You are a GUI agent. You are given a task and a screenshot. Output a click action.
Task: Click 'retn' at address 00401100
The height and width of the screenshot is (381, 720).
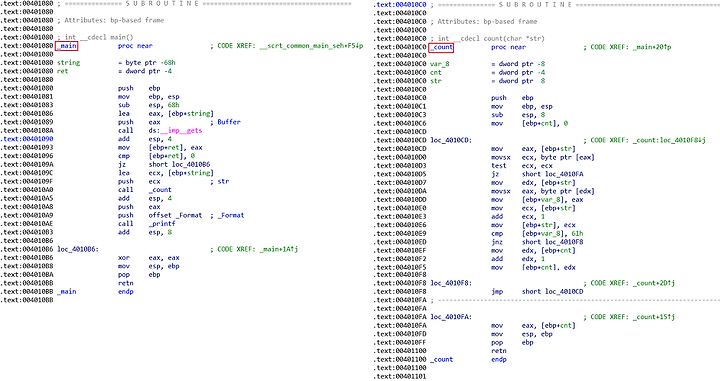pyautogui.click(x=499, y=351)
